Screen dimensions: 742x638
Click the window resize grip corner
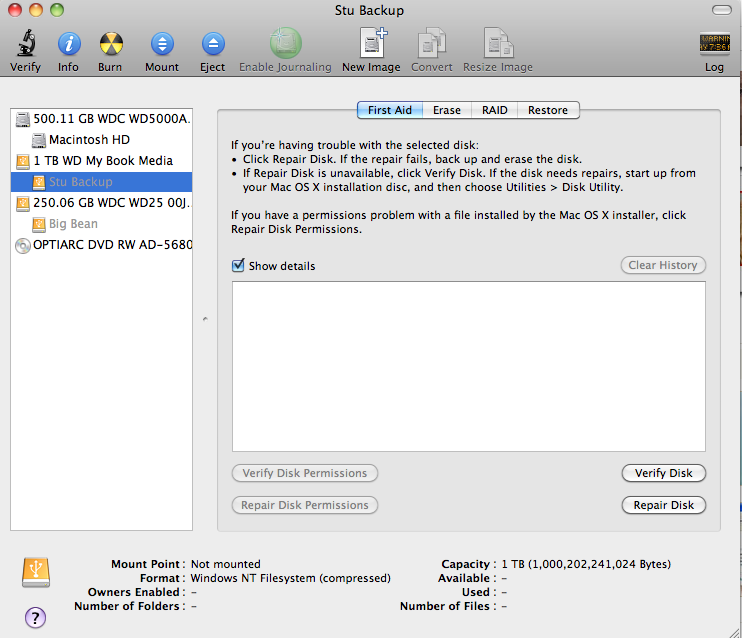pos(735,632)
